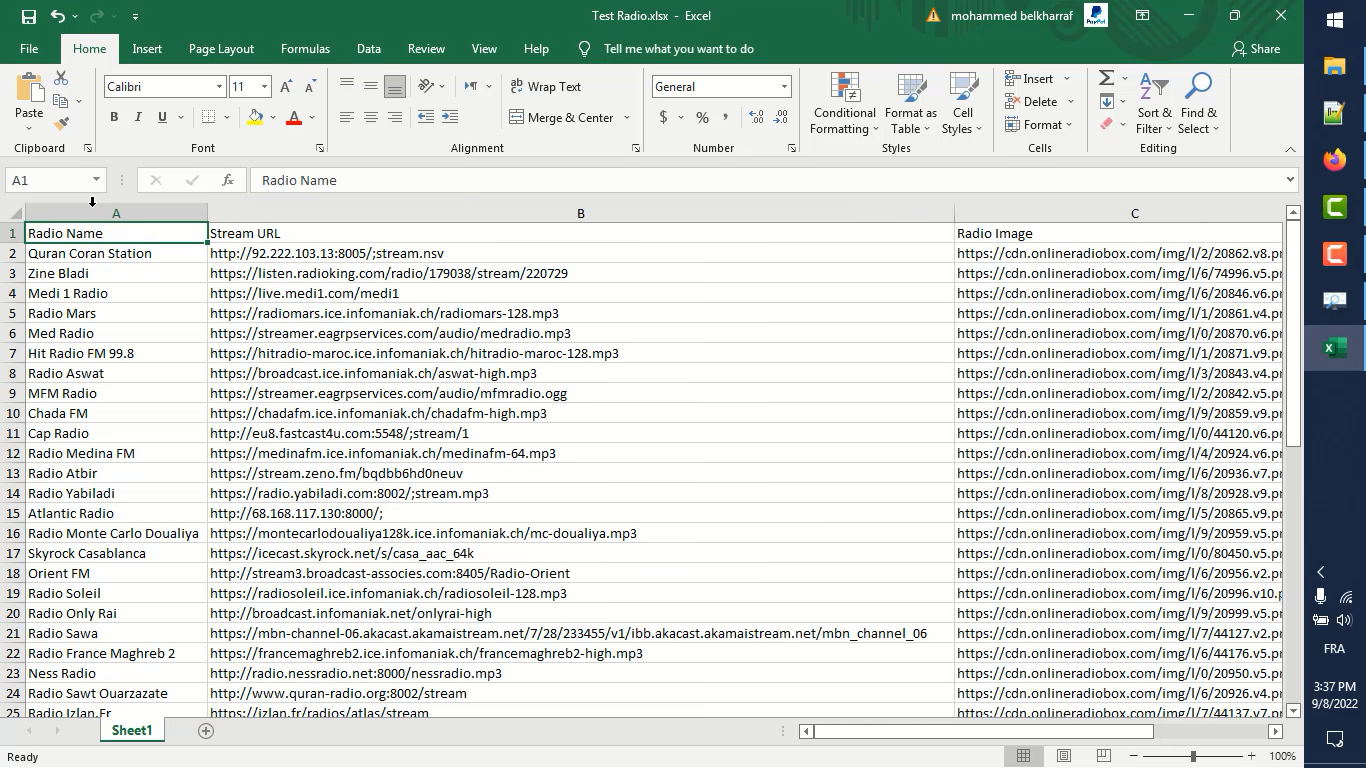Increase decimal places

(756, 117)
